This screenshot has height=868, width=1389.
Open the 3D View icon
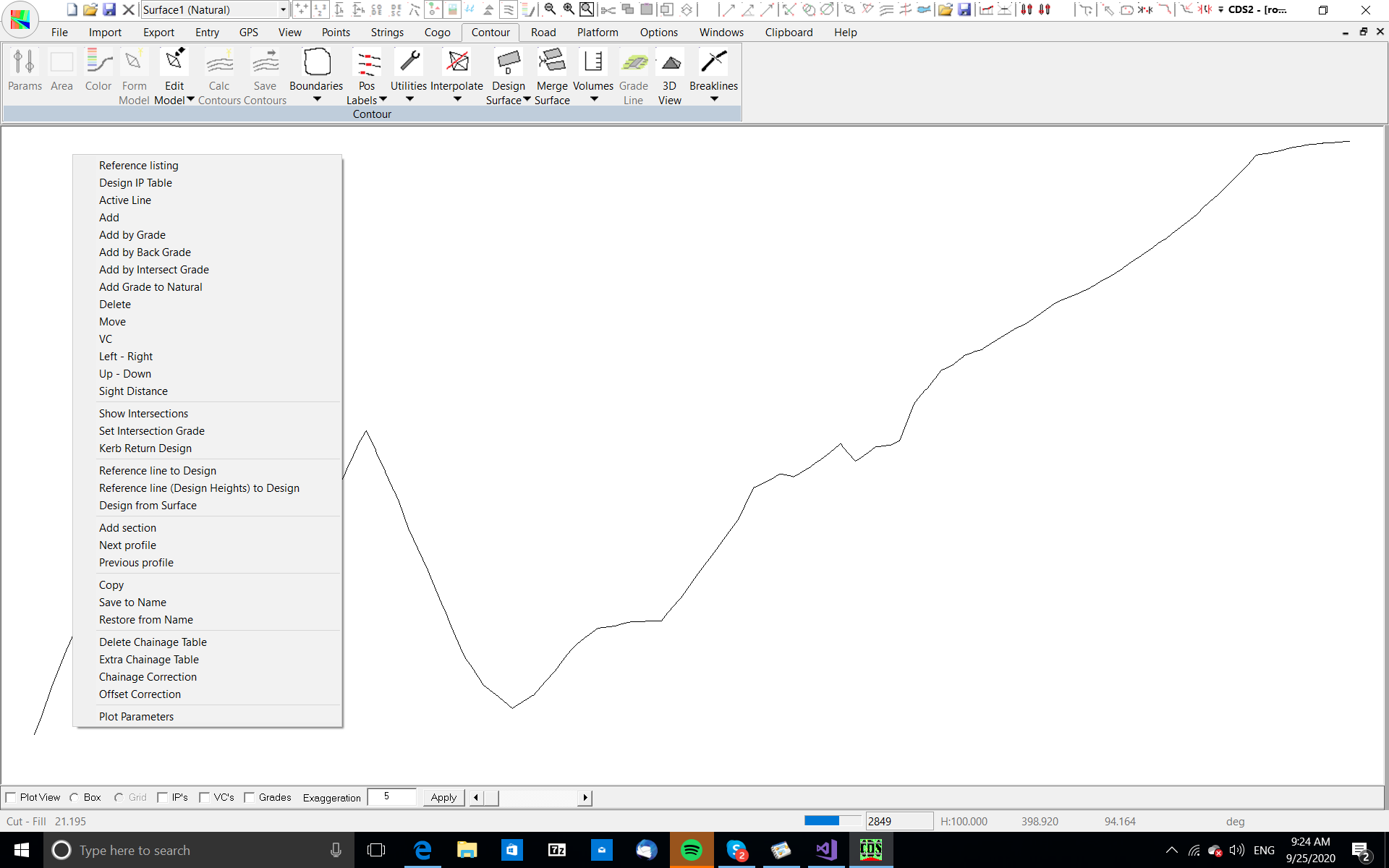670,63
